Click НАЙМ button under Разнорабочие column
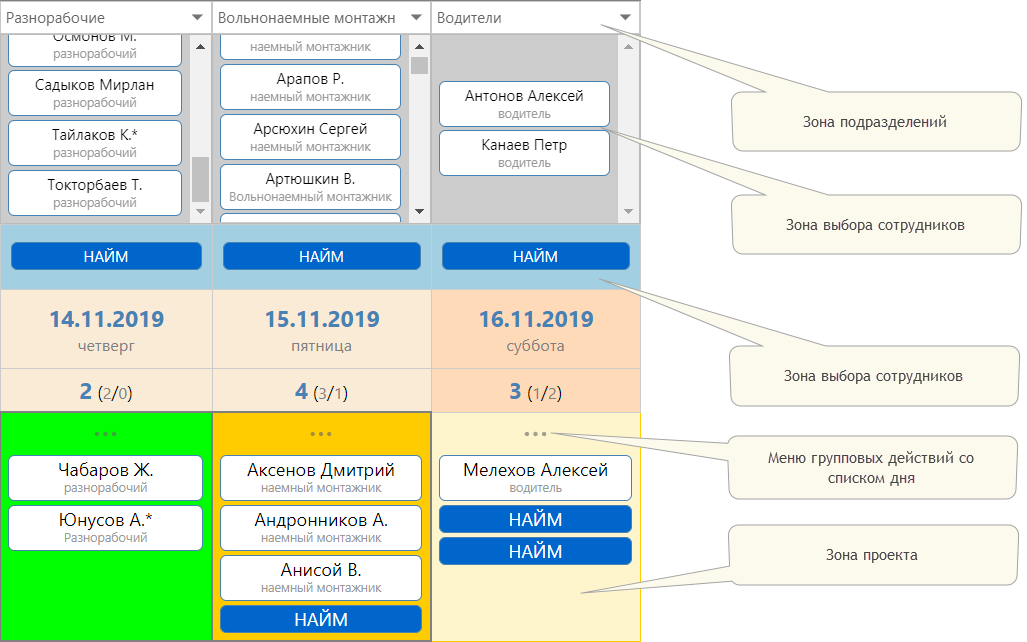The image size is (1027, 642). (106, 256)
